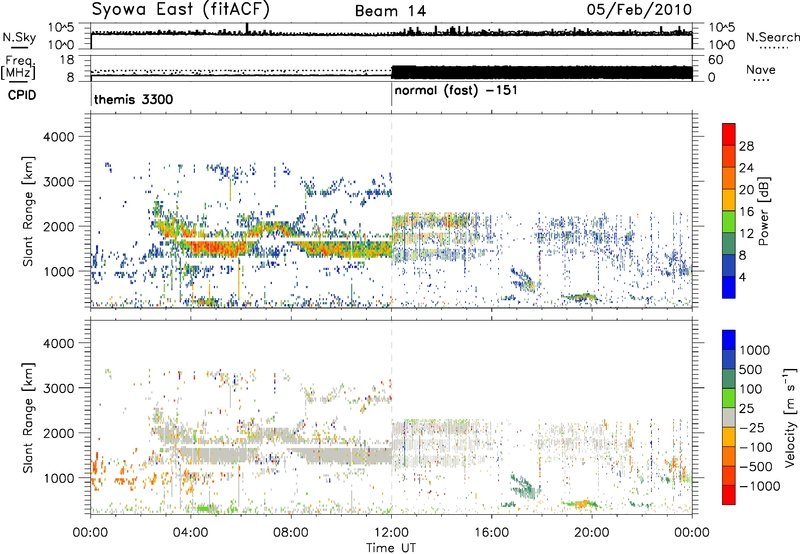The height and width of the screenshot is (554, 800).
Task: Click the '500' label on velocity color bar
Action: 751,370
